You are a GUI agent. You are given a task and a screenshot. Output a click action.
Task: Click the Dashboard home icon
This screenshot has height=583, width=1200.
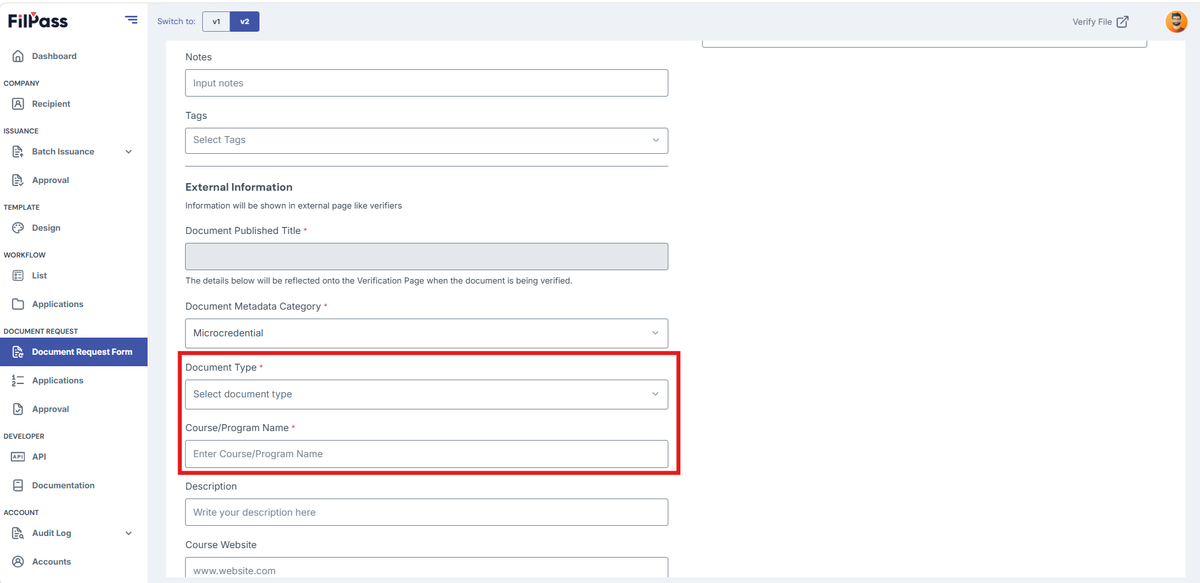pos(17,56)
